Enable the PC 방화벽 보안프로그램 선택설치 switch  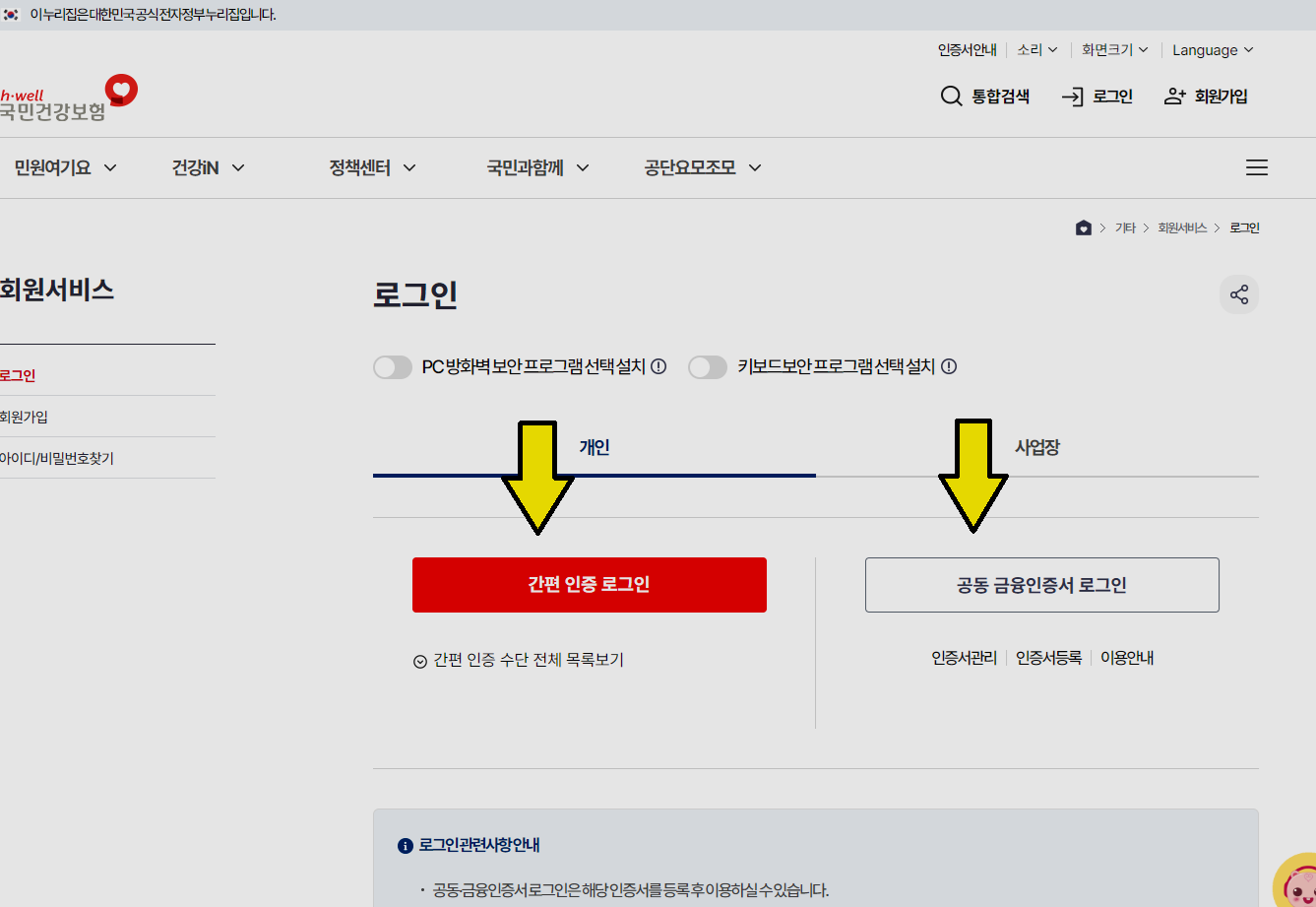tap(393, 365)
